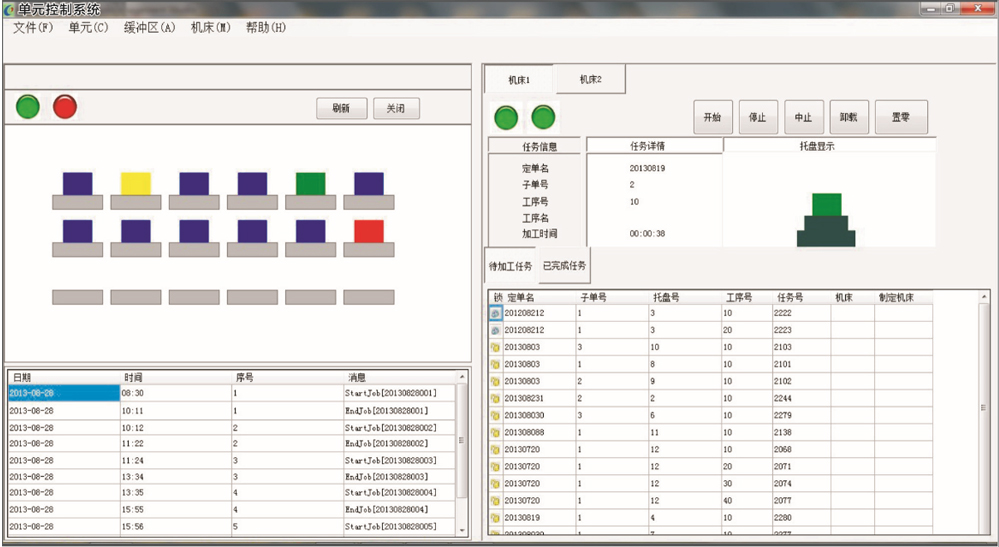Open the 文件(F) menu

click(x=33, y=28)
